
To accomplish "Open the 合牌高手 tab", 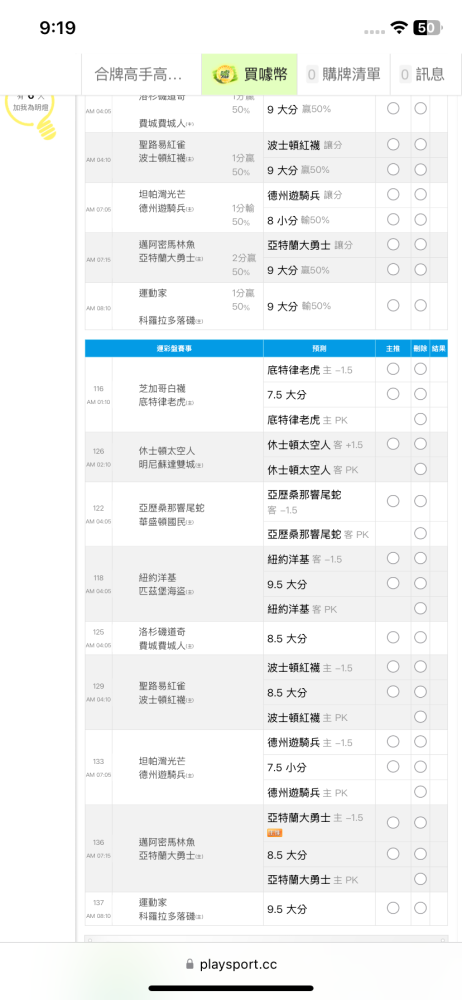I will (x=138, y=75).
